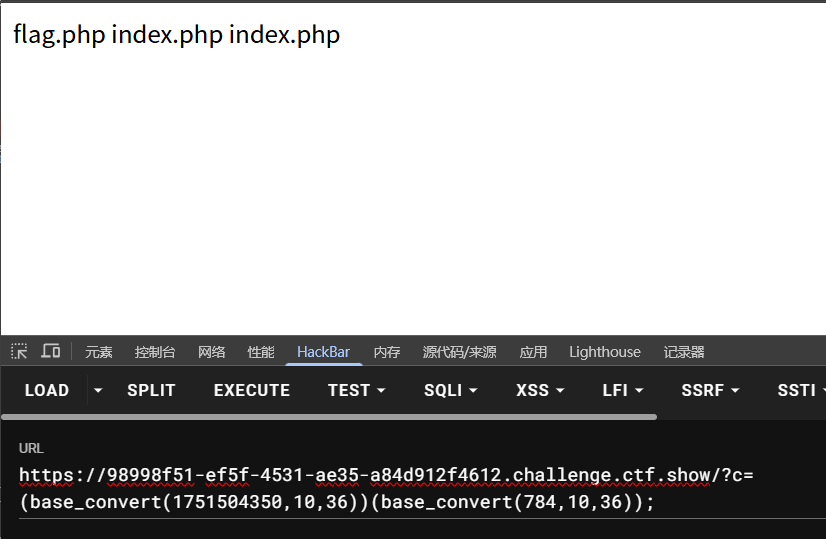
Task: Expand the arrow next to LOAD
Action: tap(98, 390)
